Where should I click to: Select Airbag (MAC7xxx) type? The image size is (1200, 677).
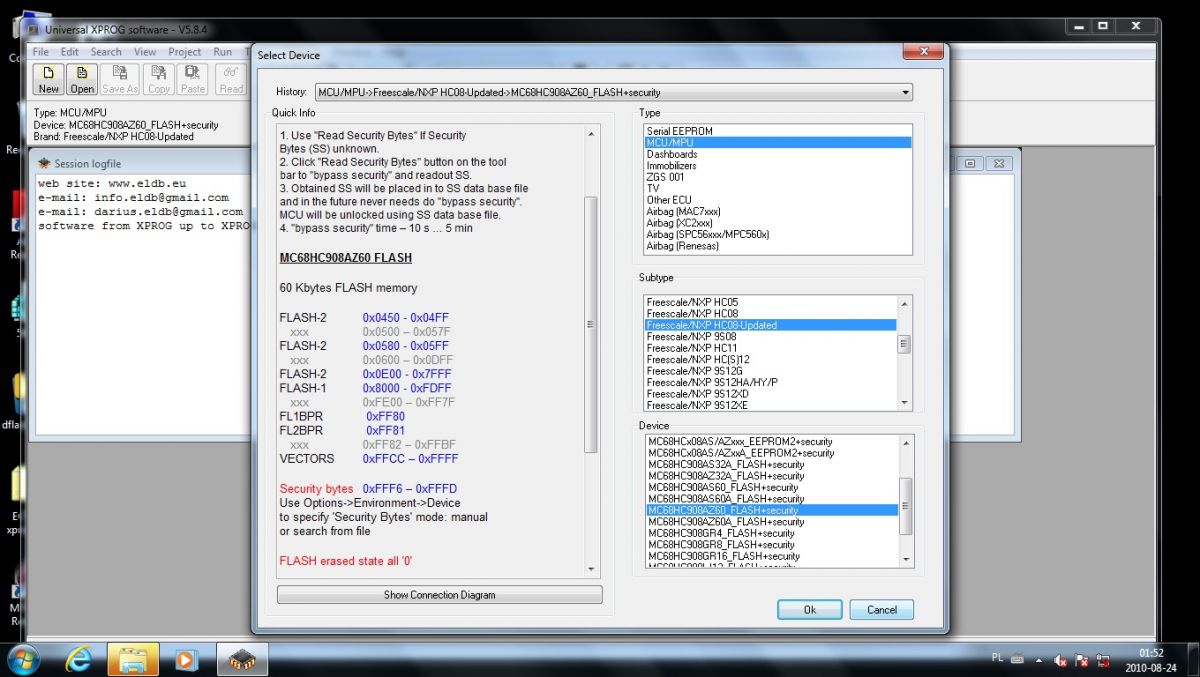point(778,211)
